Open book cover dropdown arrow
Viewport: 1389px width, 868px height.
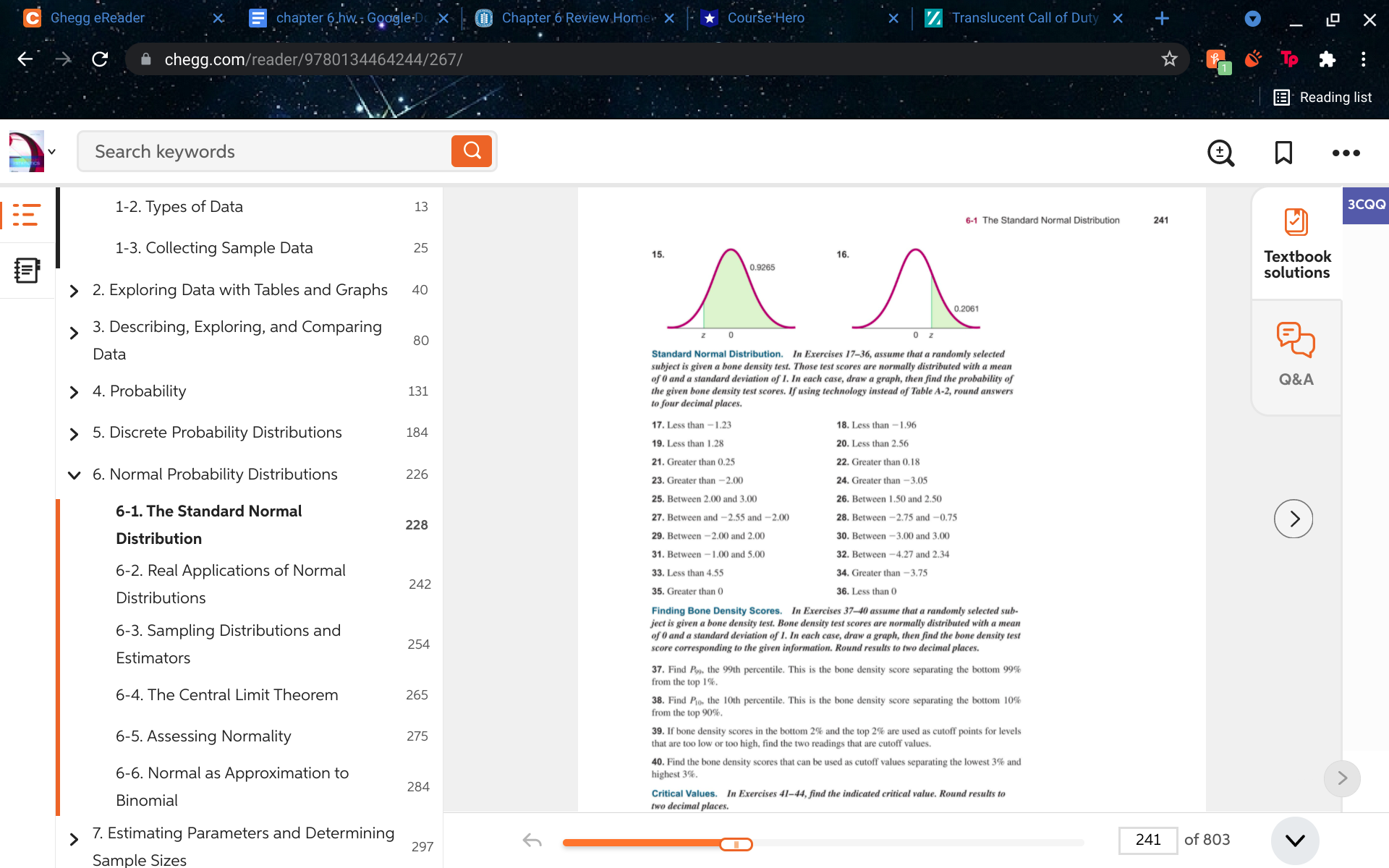(52, 152)
